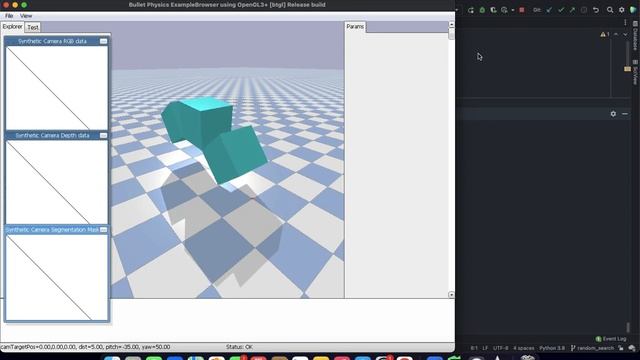Click the Git Show History icon
This screenshot has height=360, width=640.
tap(584, 10)
